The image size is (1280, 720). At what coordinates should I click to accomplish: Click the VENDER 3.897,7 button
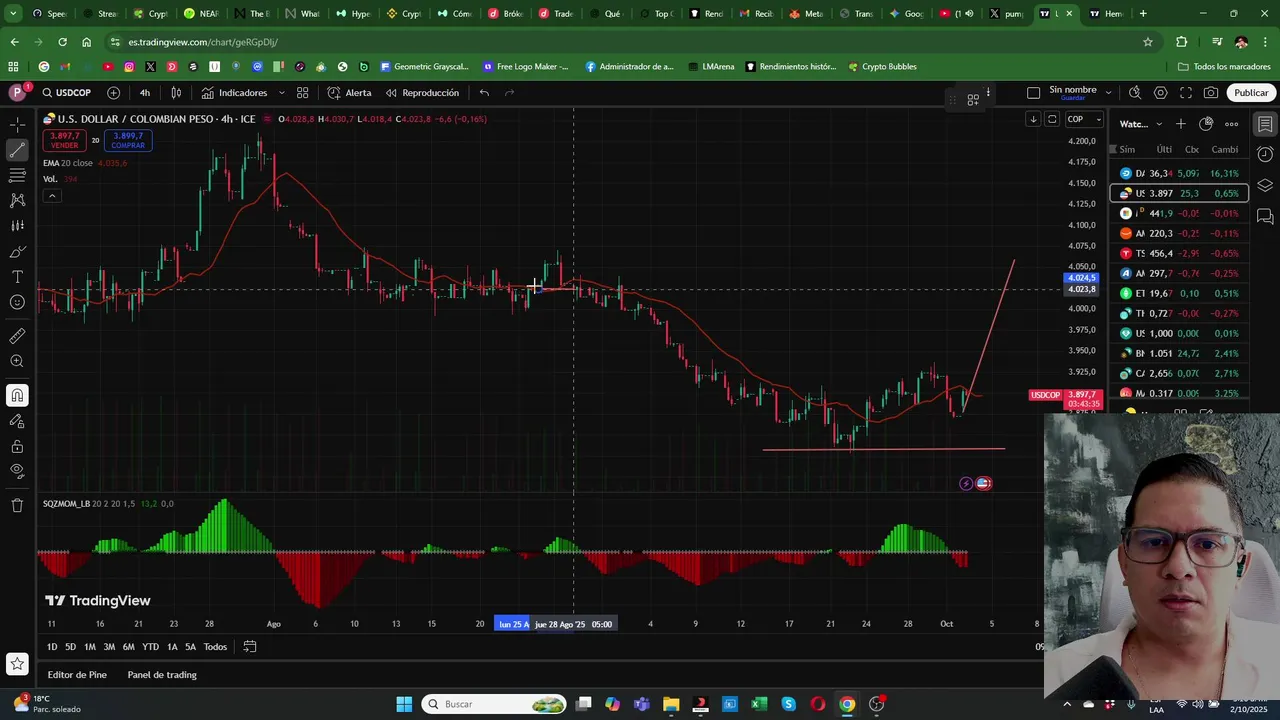[x=64, y=140]
